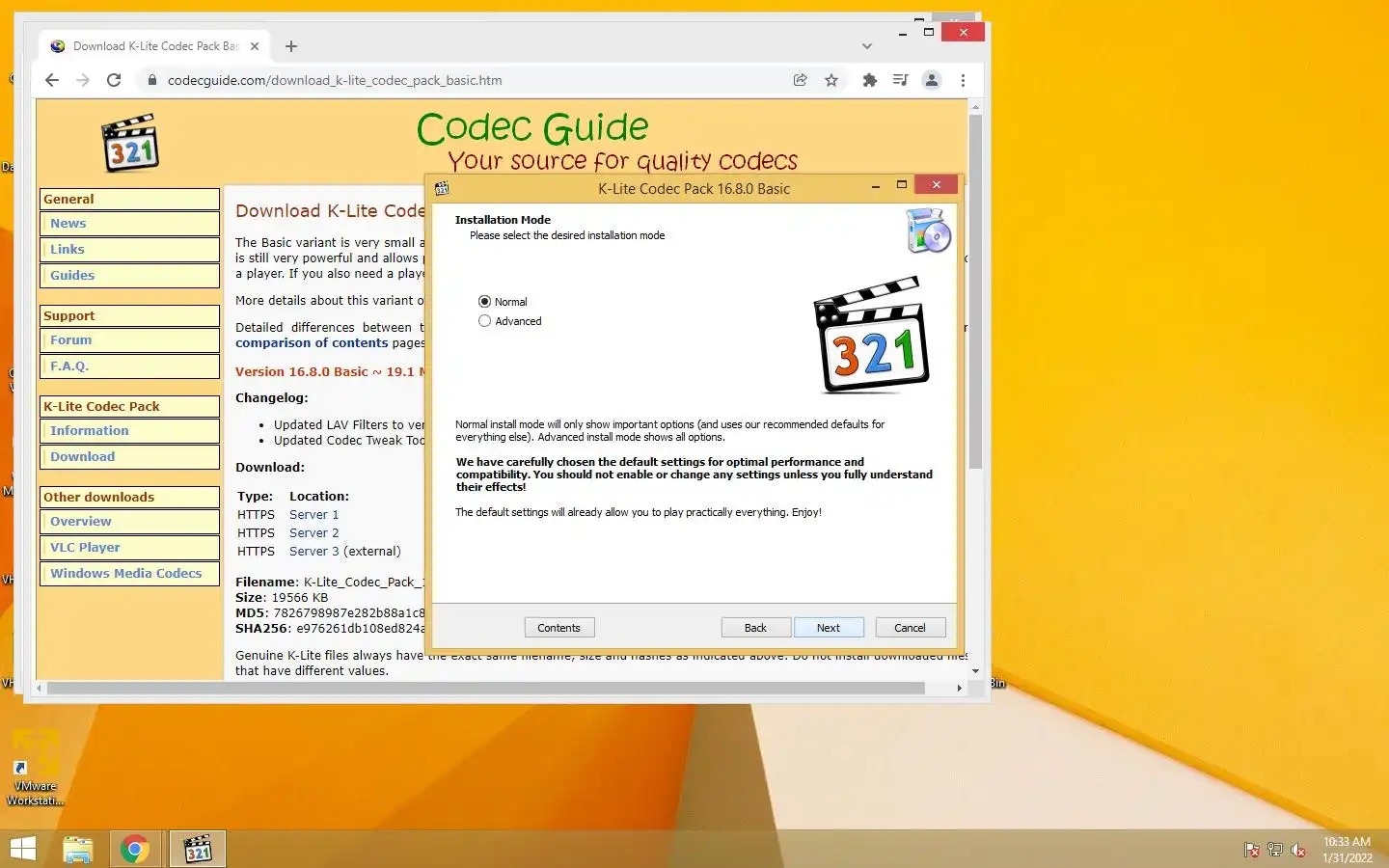This screenshot has width=1389, height=868.
Task: Click the installer disc box icon
Action: click(929, 231)
